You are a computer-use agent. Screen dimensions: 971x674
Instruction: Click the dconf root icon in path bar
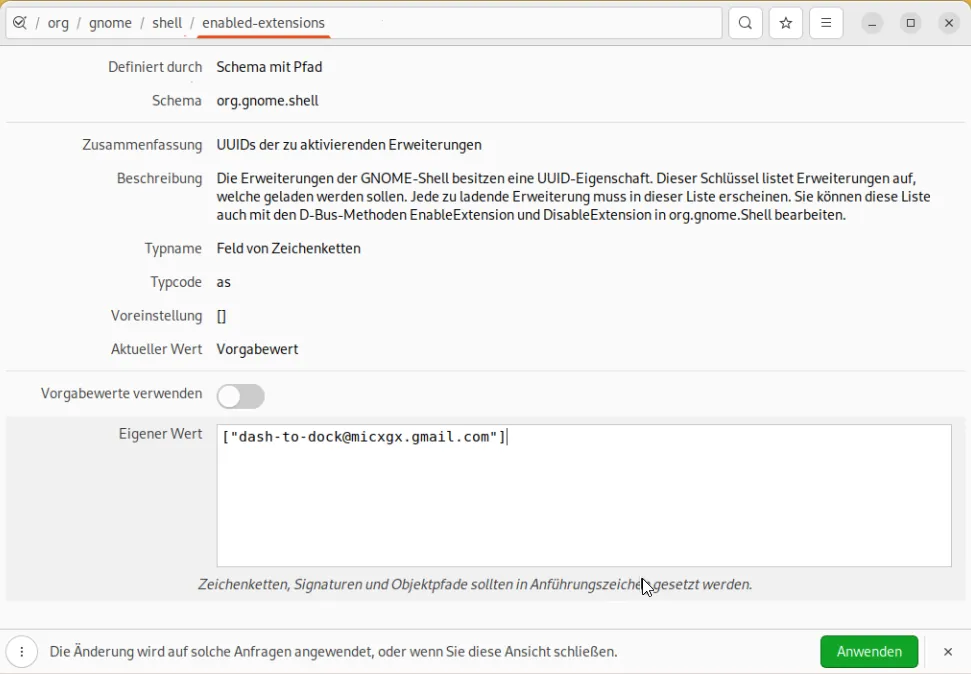click(x=20, y=23)
